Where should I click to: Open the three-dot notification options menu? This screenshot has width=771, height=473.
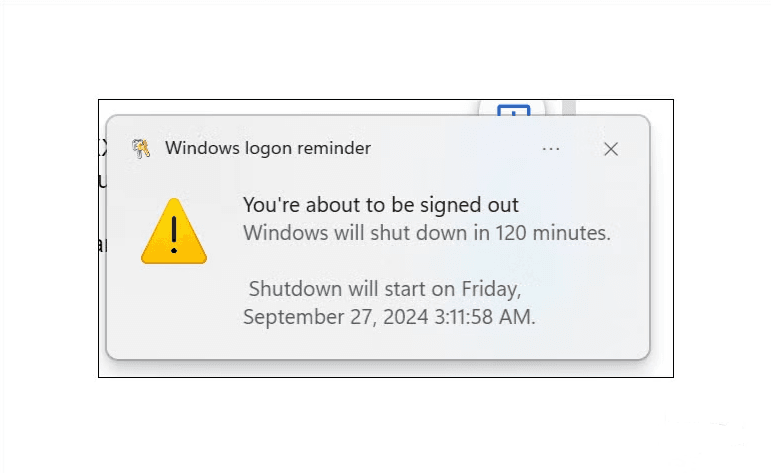click(x=551, y=149)
